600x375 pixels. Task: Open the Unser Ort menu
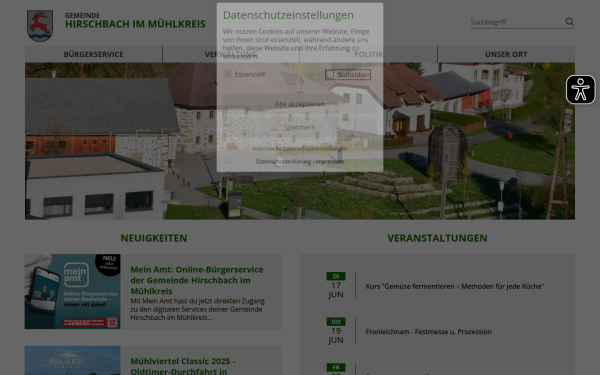coord(506,54)
